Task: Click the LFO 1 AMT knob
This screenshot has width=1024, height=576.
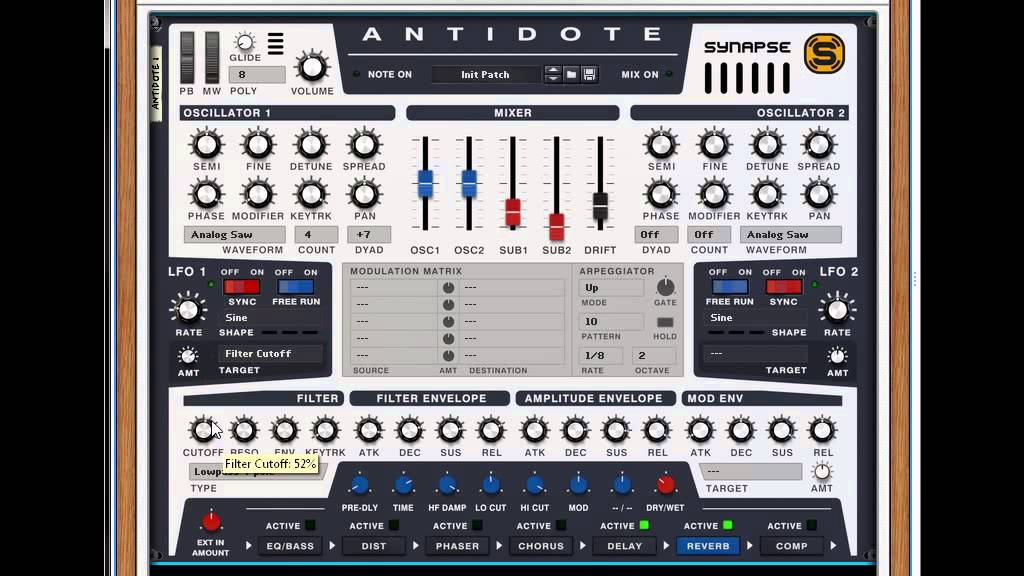Action: (x=188, y=356)
